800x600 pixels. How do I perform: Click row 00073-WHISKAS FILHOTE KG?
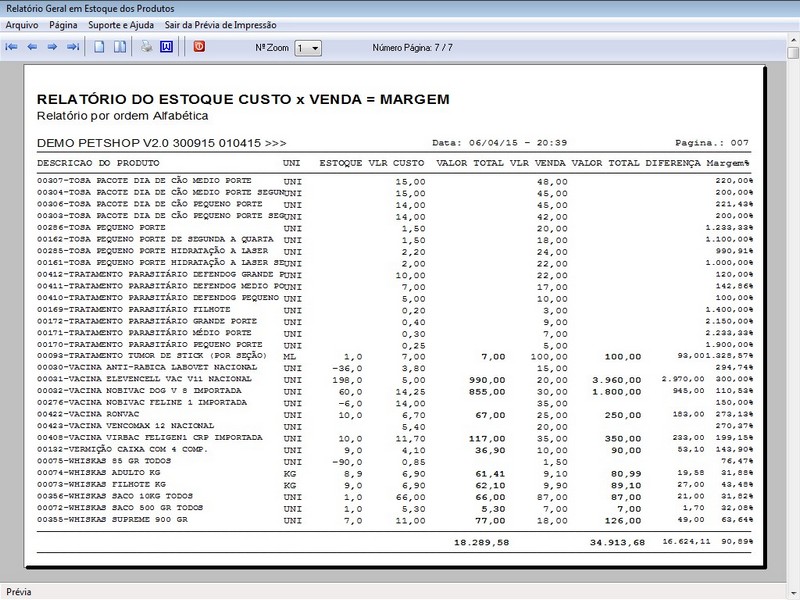[395, 486]
